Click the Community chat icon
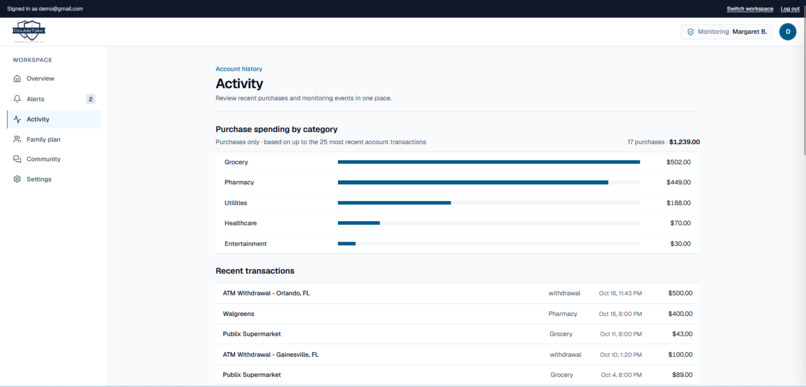The height and width of the screenshot is (387, 806). (17, 159)
